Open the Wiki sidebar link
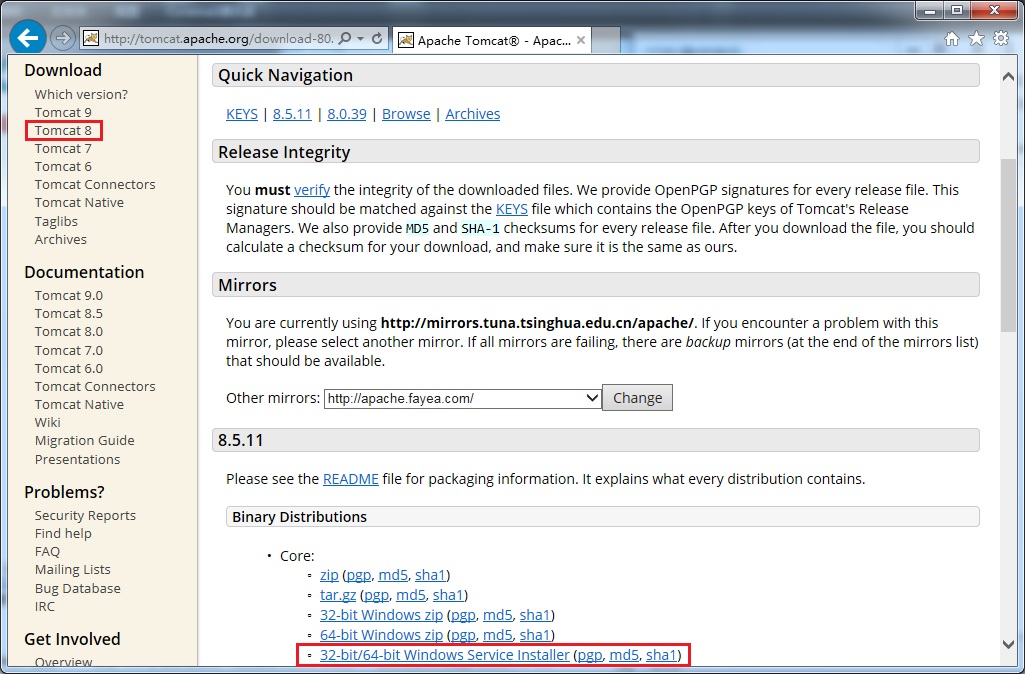 tap(47, 422)
